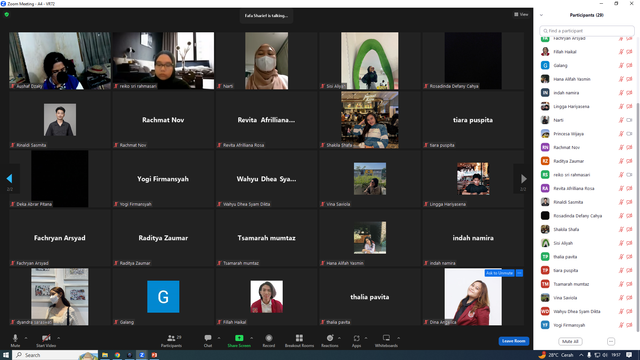Click Rachmat Nov's RN avatar in list

click(x=545, y=147)
